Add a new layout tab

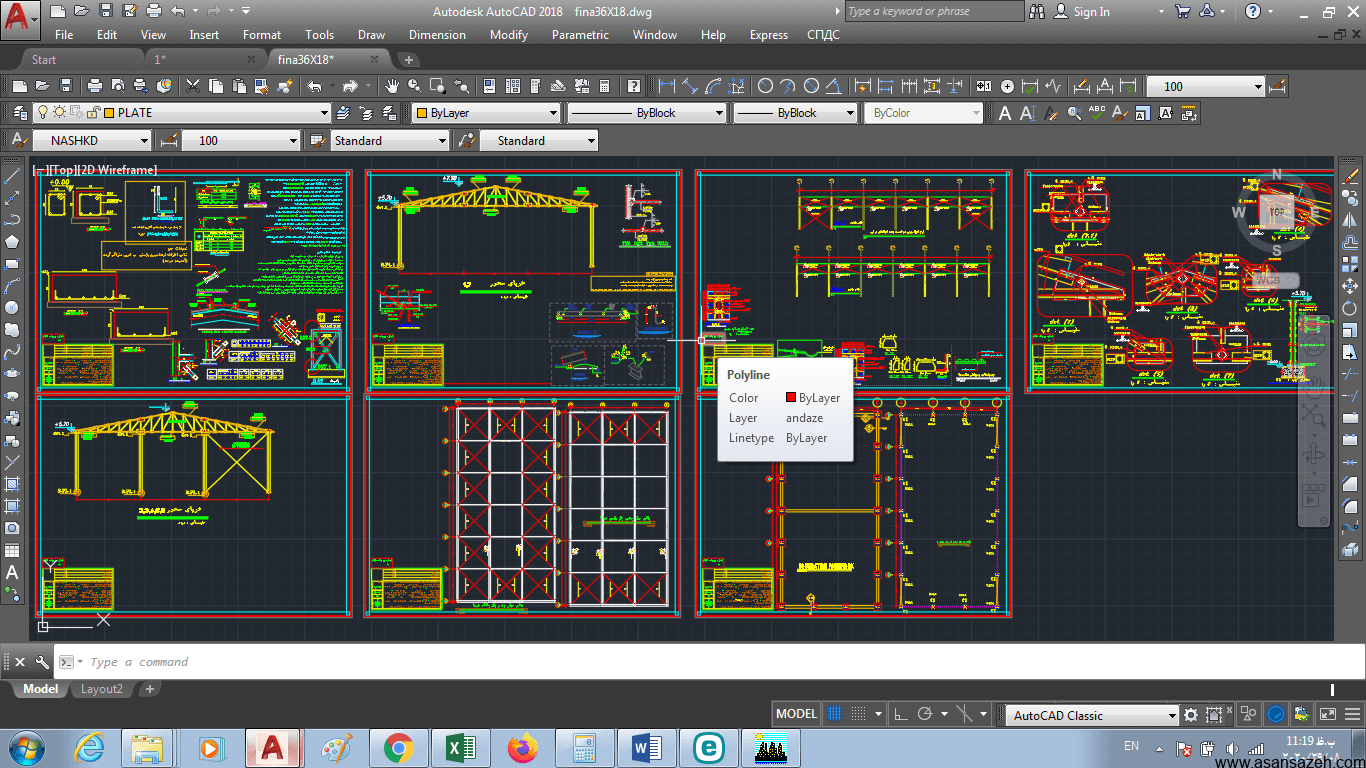pos(150,689)
